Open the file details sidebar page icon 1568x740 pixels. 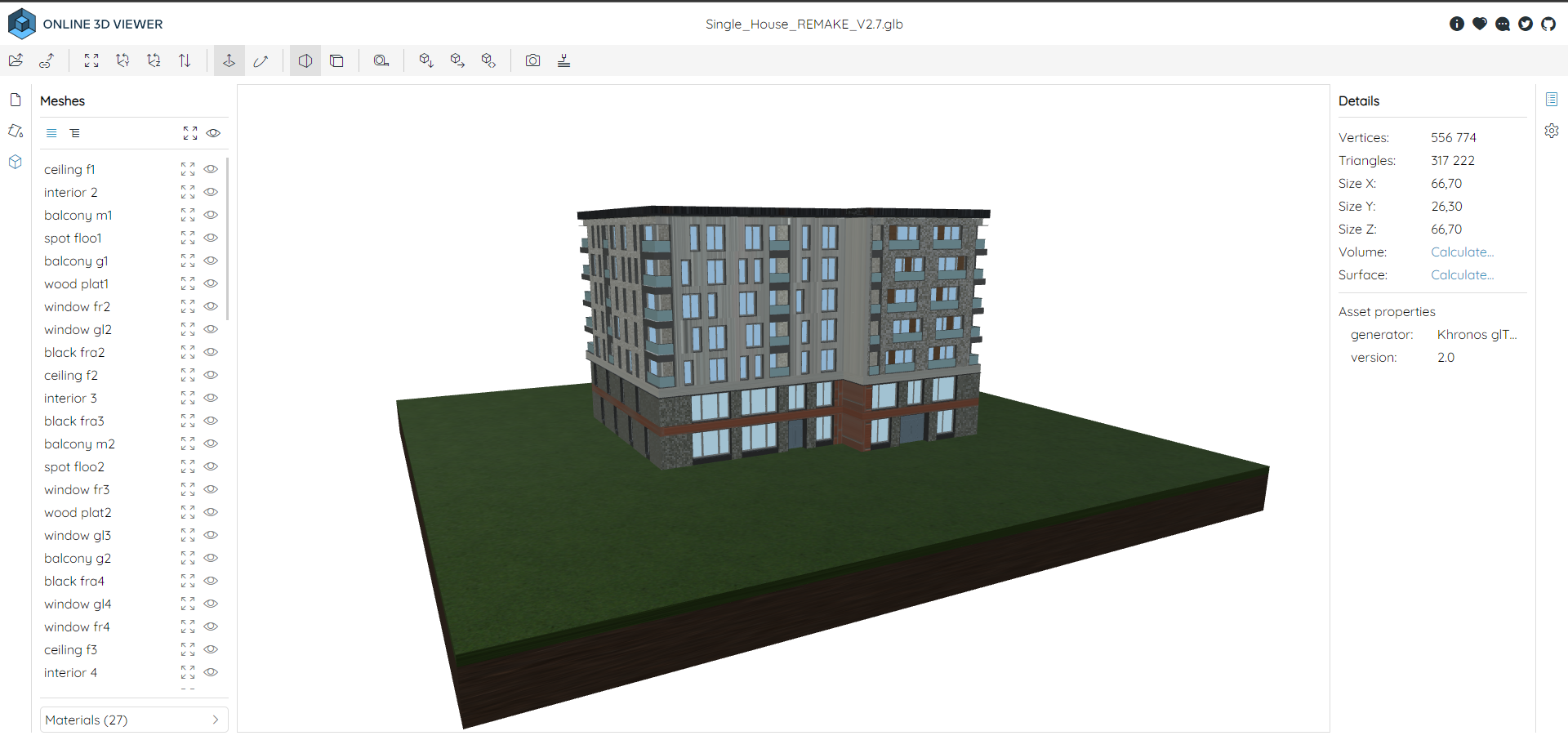tap(15, 99)
